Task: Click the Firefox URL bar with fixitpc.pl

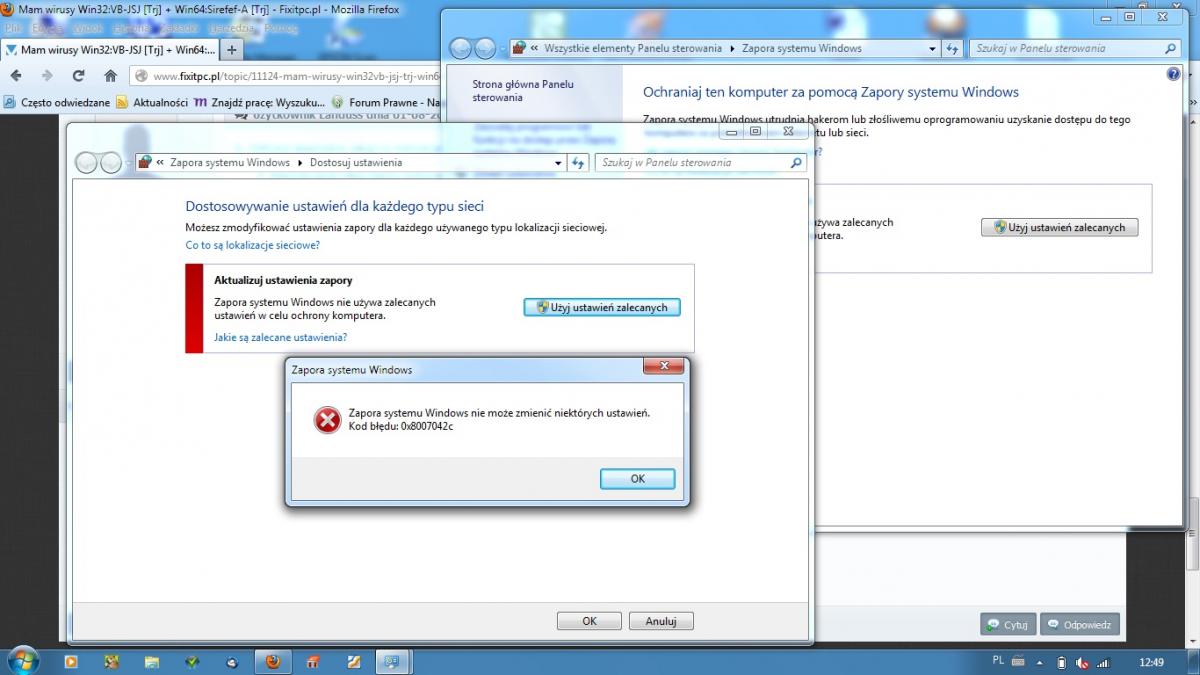Action: tap(287, 76)
